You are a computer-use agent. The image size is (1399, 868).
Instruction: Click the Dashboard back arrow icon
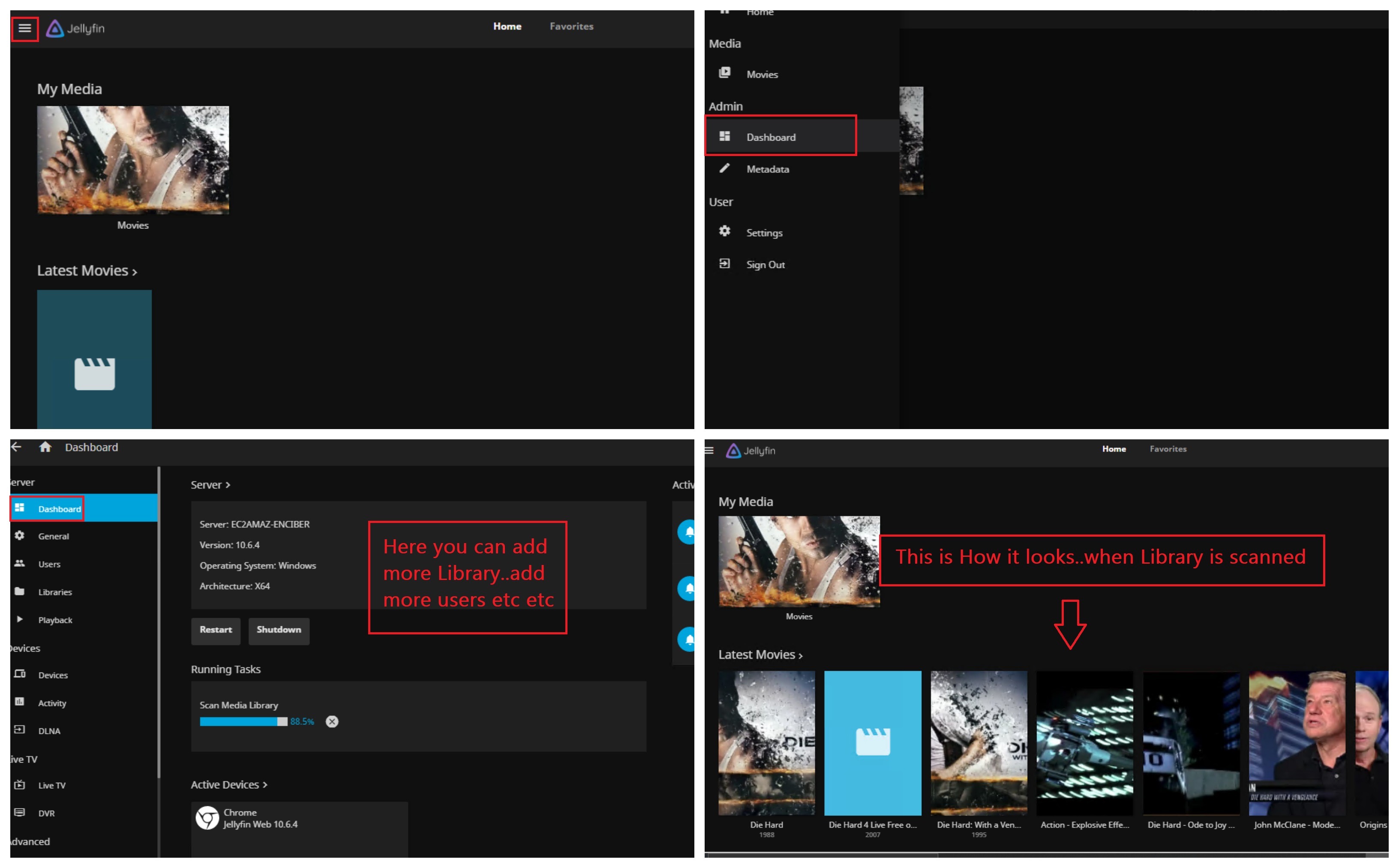coord(16,447)
